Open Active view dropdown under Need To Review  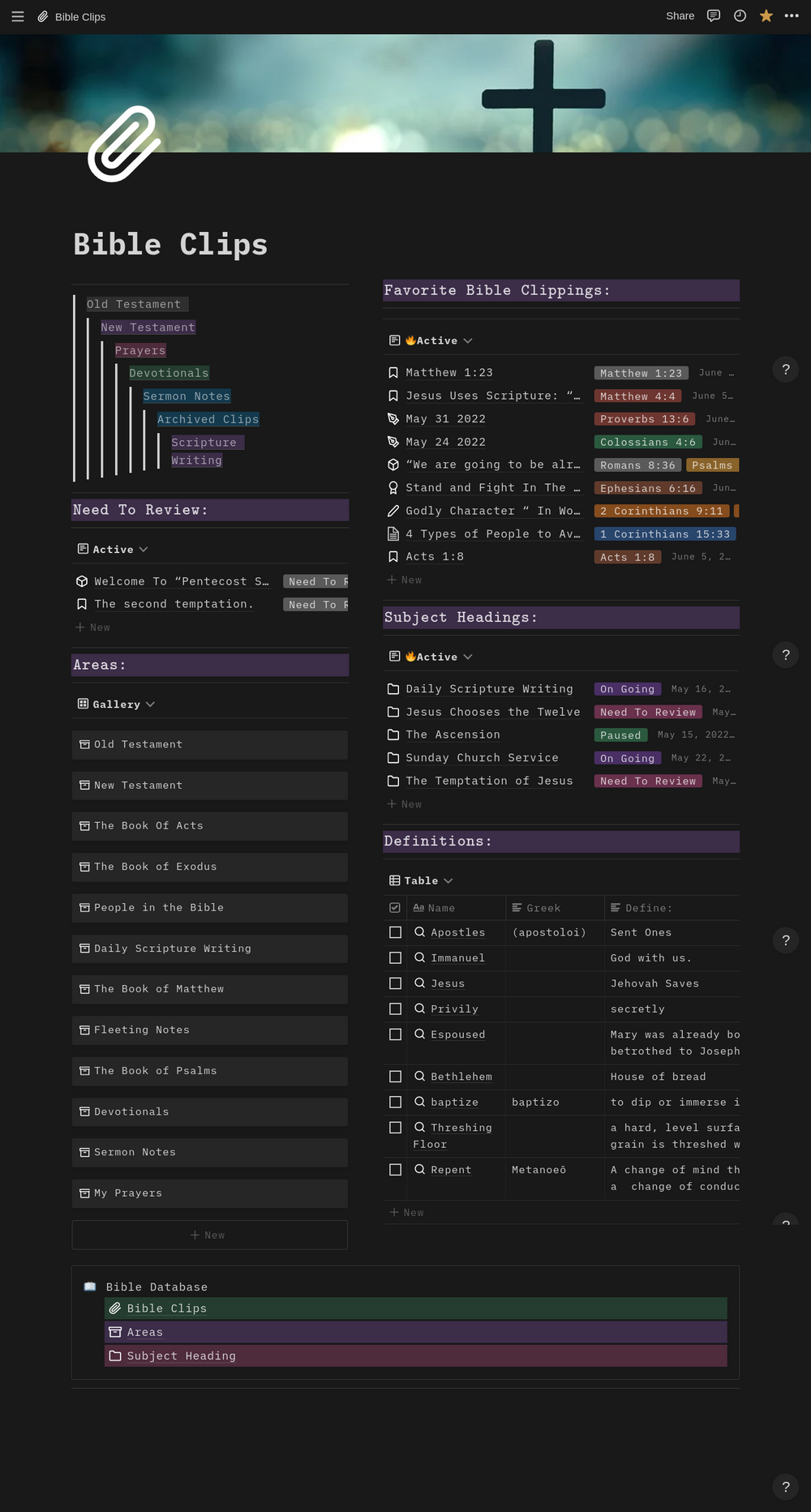pyautogui.click(x=114, y=550)
